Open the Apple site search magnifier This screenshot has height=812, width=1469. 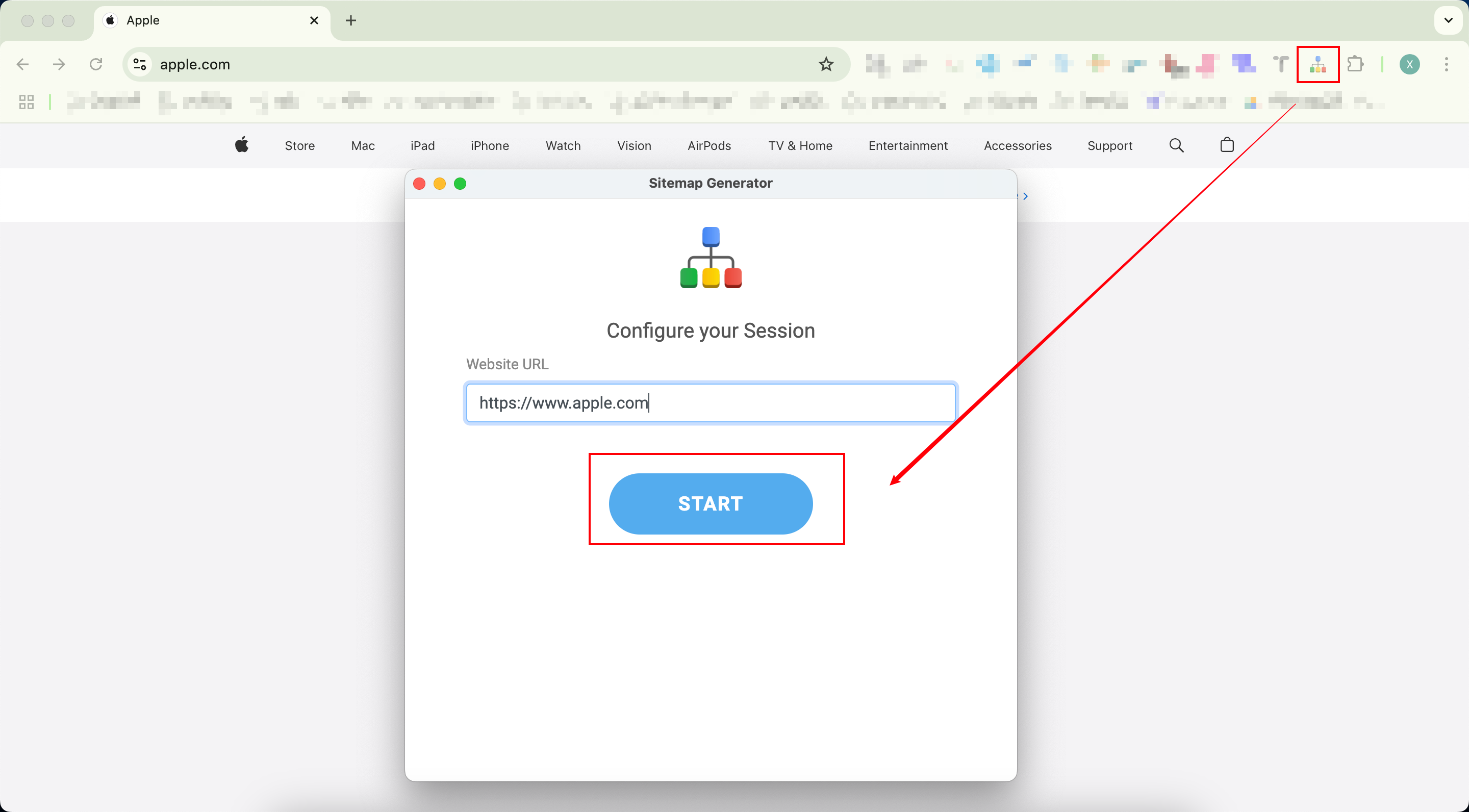click(1176, 145)
